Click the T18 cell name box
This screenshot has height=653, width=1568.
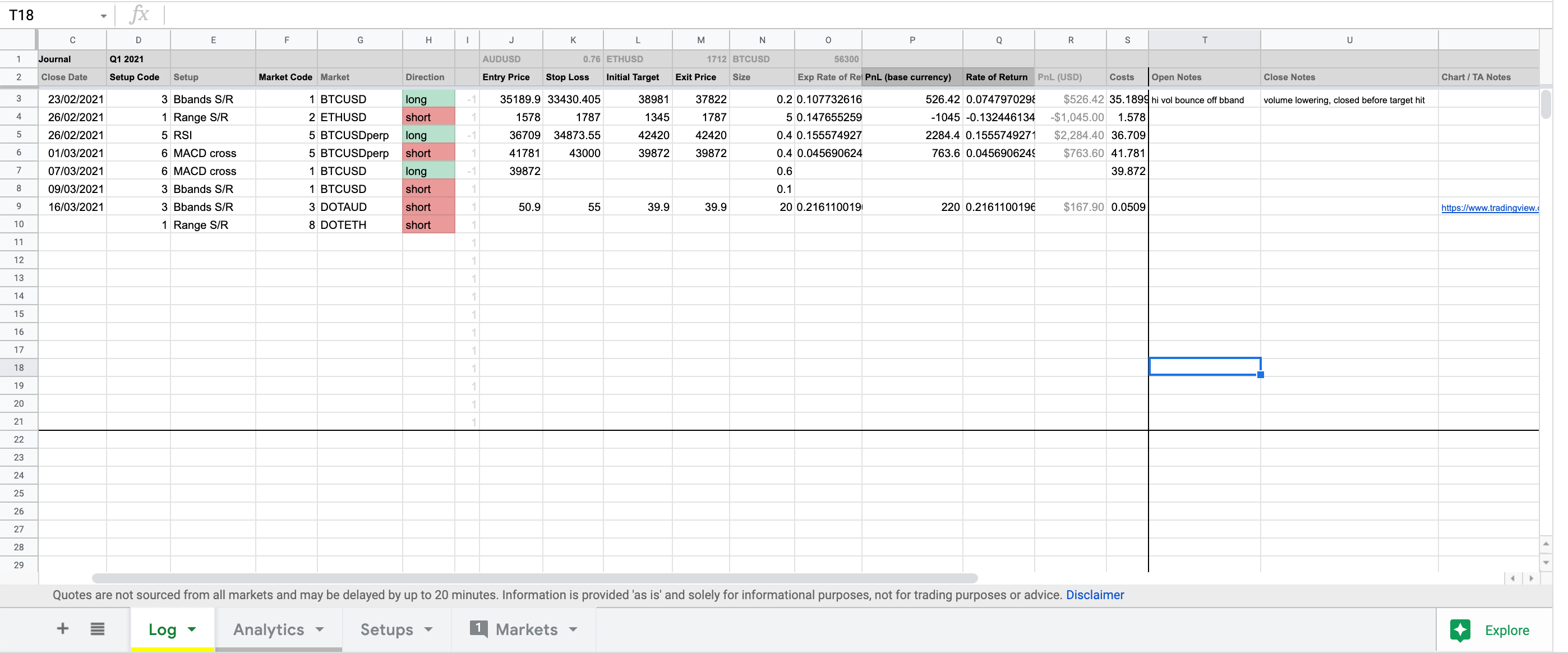point(52,14)
